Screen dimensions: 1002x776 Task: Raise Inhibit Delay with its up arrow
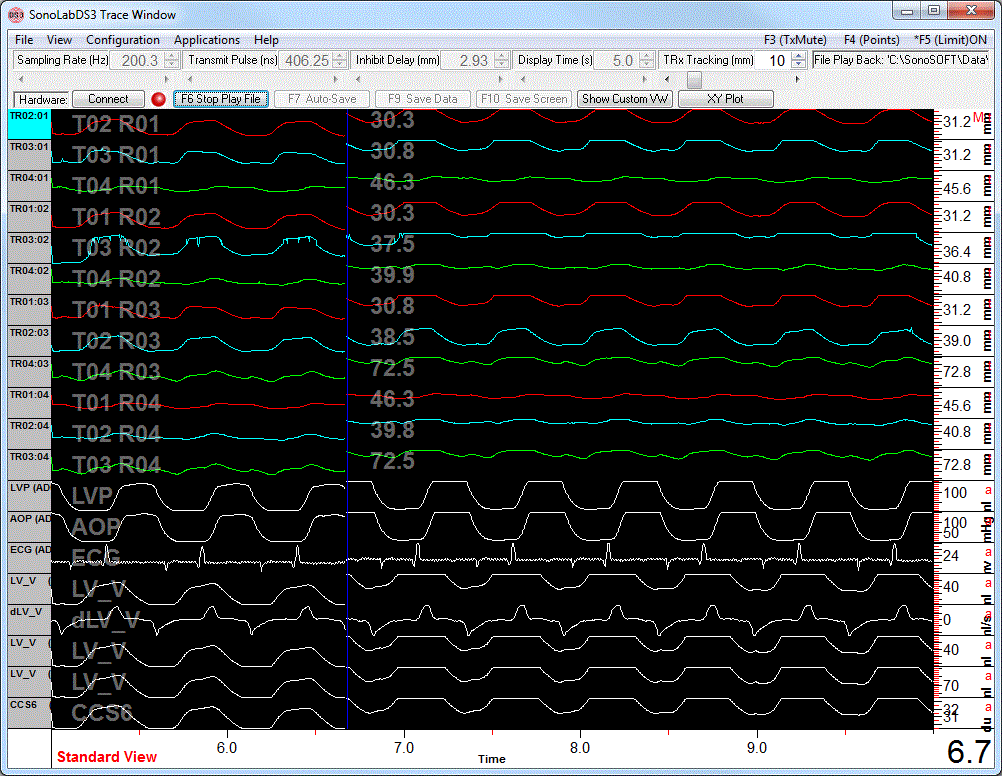(x=502, y=56)
